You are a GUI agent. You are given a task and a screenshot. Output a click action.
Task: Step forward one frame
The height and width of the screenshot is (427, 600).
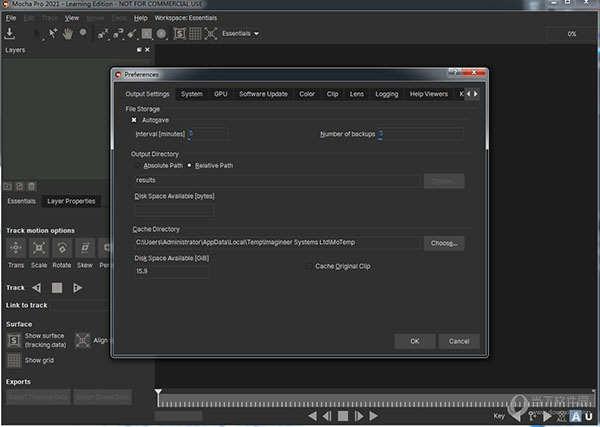pos(359,416)
